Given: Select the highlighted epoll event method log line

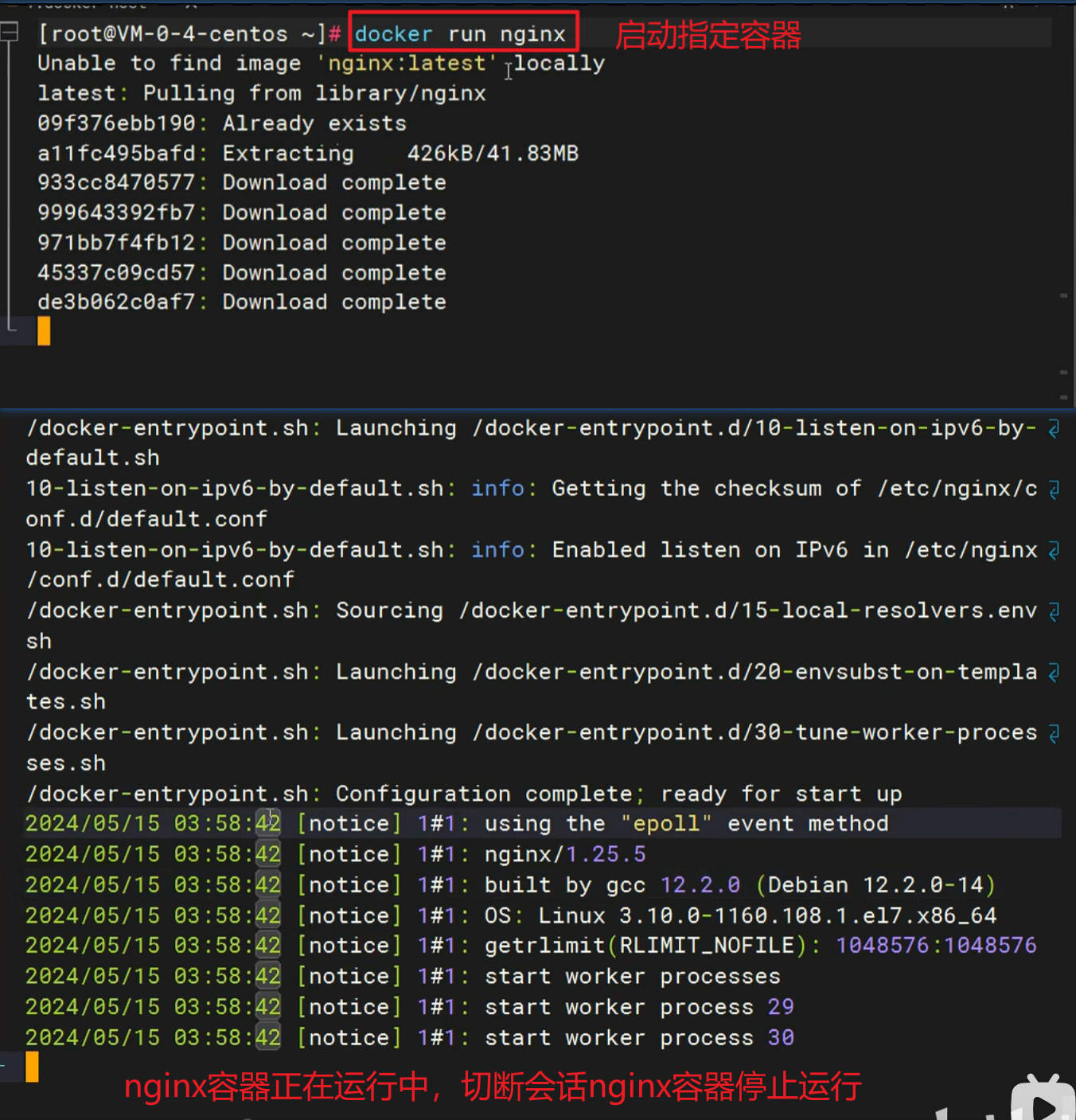Looking at the screenshot, I should [478, 823].
